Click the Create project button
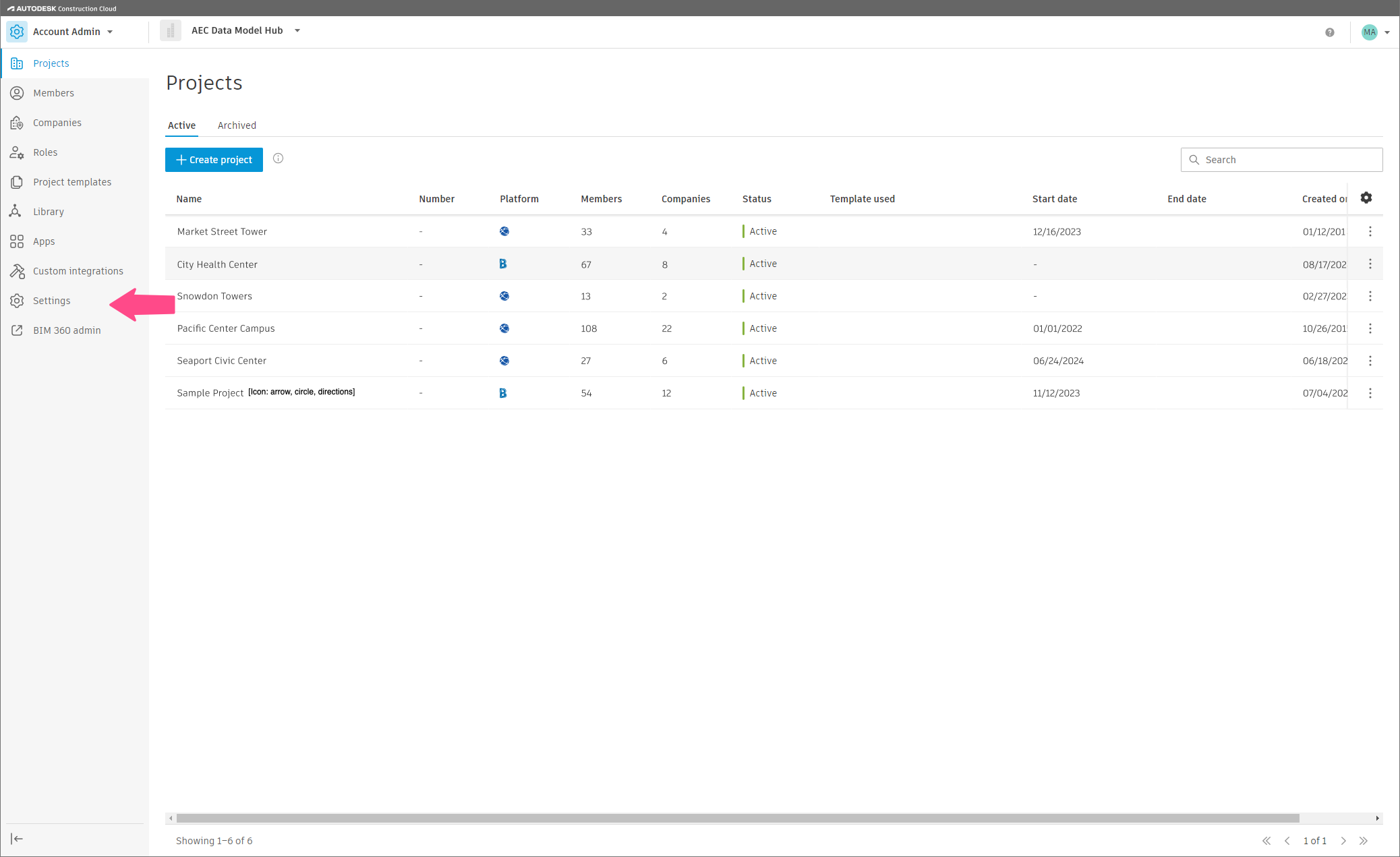Image resolution: width=1400 pixels, height=857 pixels. [214, 160]
